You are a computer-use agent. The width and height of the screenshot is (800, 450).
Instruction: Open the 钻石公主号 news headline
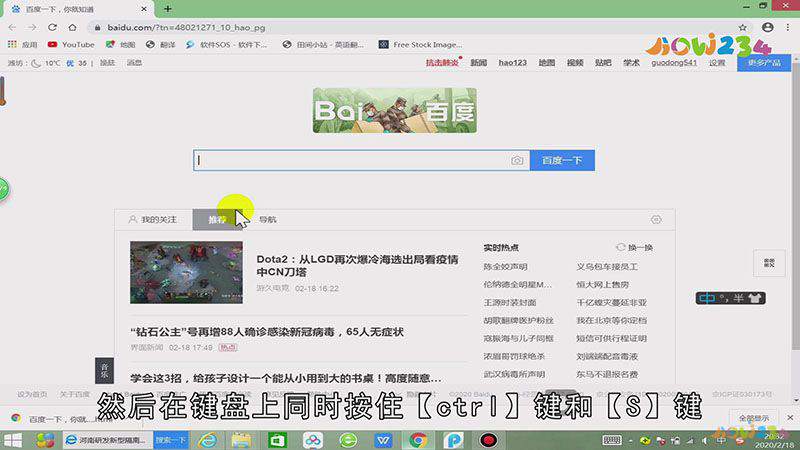coord(267,332)
